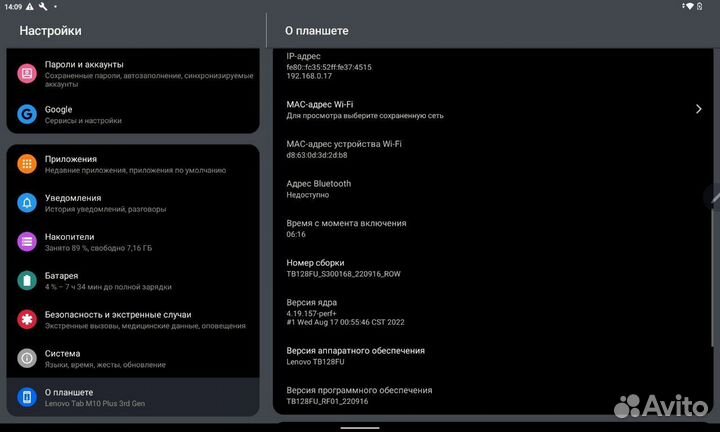
Task: Tap Версия программного обеспечения entry
Action: click(x=493, y=395)
